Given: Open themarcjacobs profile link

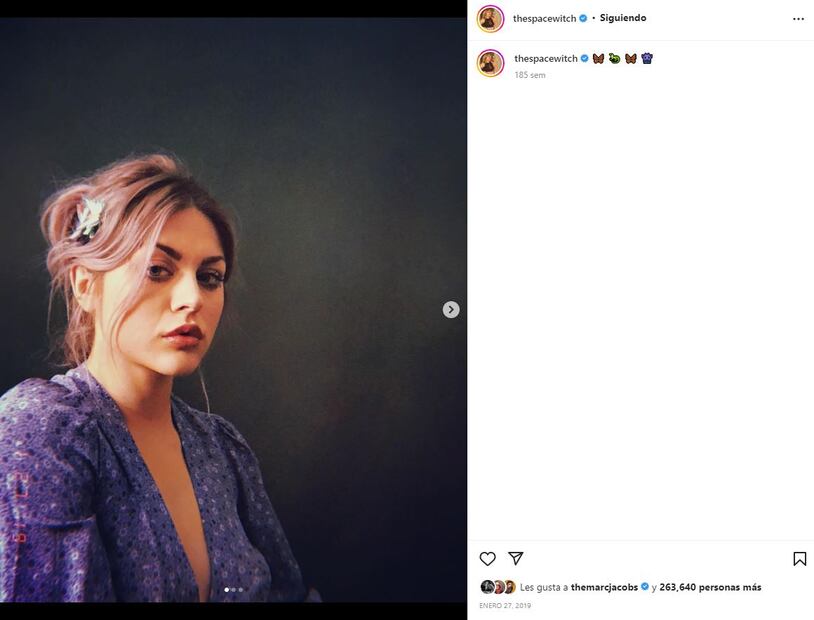Looking at the screenshot, I should coord(604,587).
